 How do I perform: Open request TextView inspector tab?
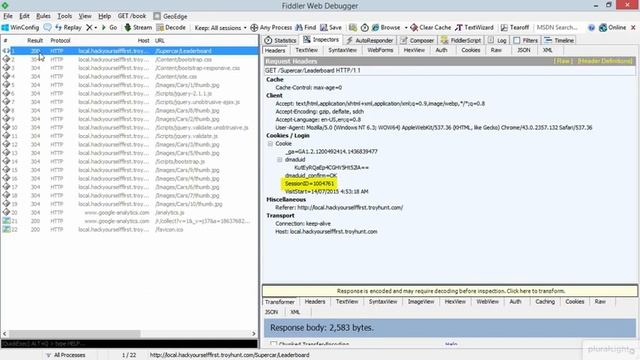pos(307,50)
